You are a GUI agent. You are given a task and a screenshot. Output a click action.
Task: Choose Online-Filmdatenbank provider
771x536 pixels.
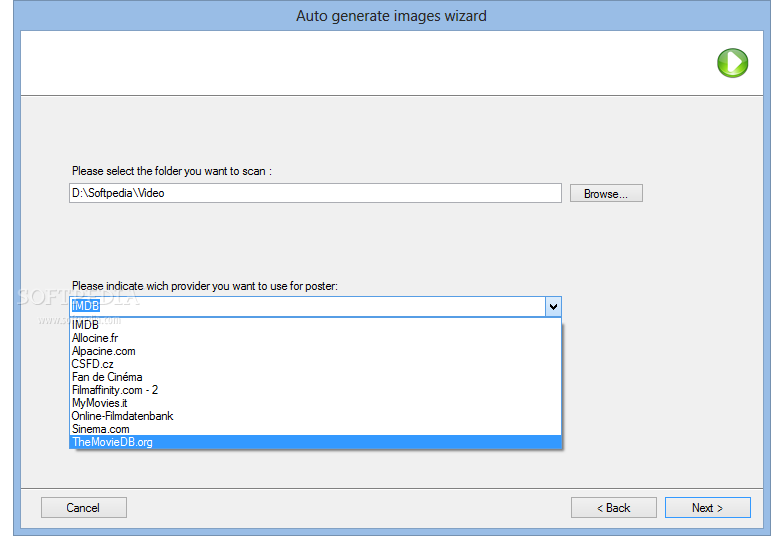tap(315, 416)
